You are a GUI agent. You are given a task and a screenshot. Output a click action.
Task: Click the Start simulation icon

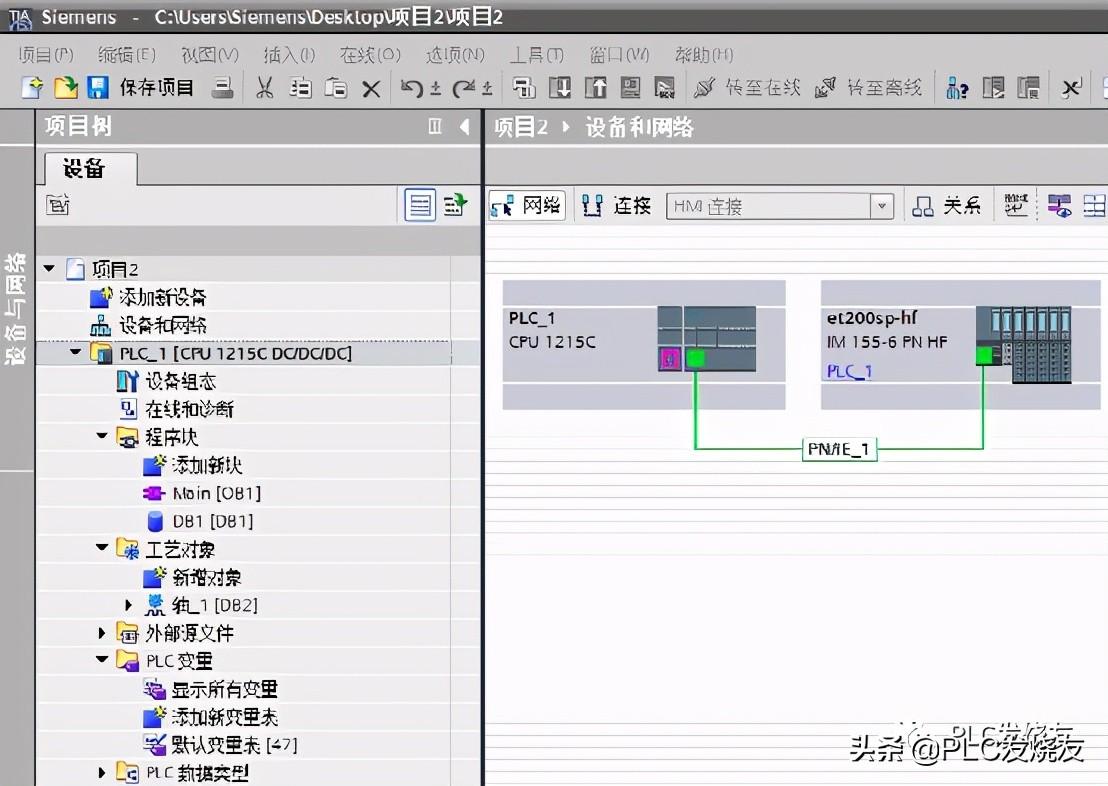[x=630, y=88]
